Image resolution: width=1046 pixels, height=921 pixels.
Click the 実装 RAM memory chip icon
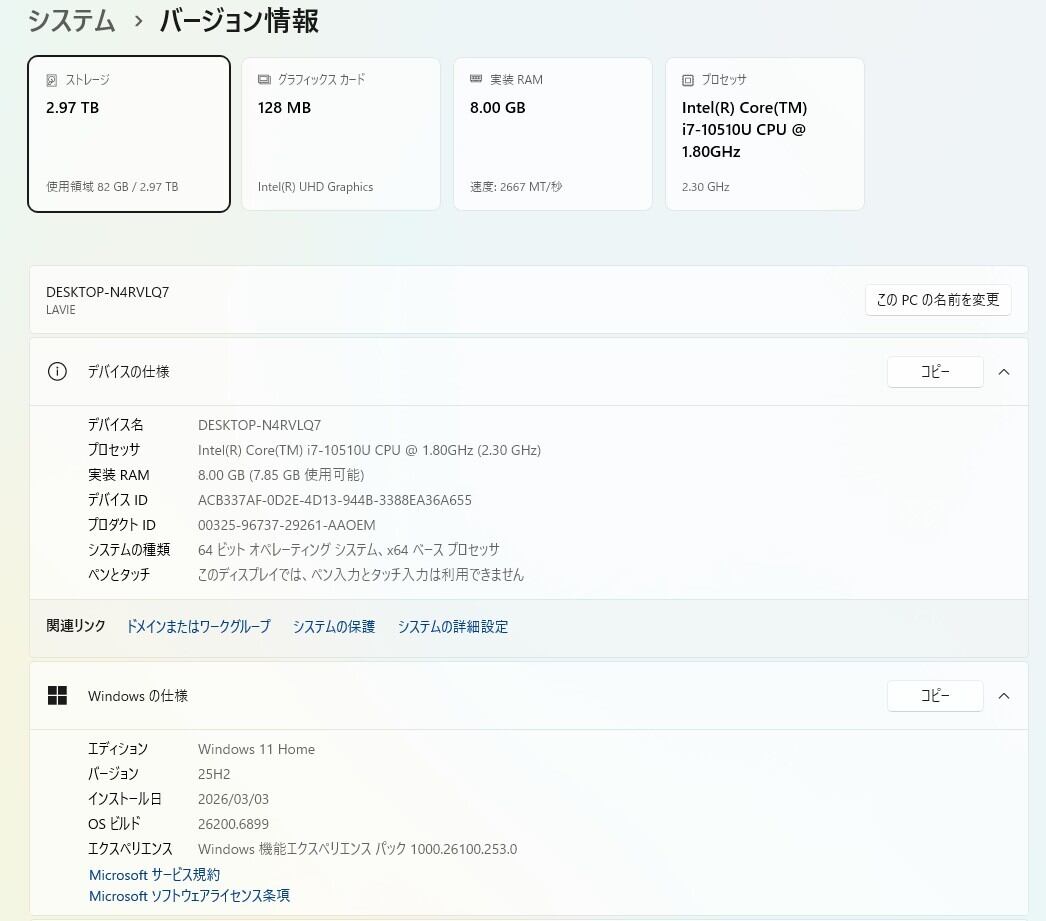(x=476, y=80)
